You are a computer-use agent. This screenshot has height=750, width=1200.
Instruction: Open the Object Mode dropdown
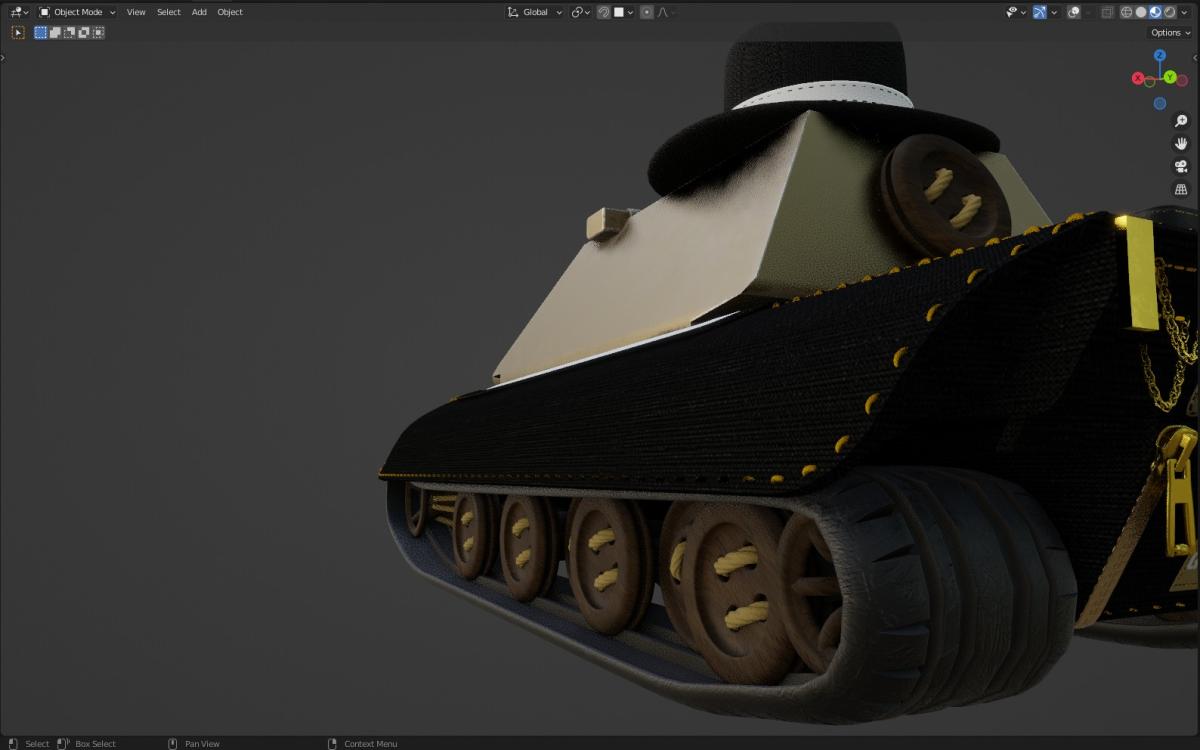[77, 12]
